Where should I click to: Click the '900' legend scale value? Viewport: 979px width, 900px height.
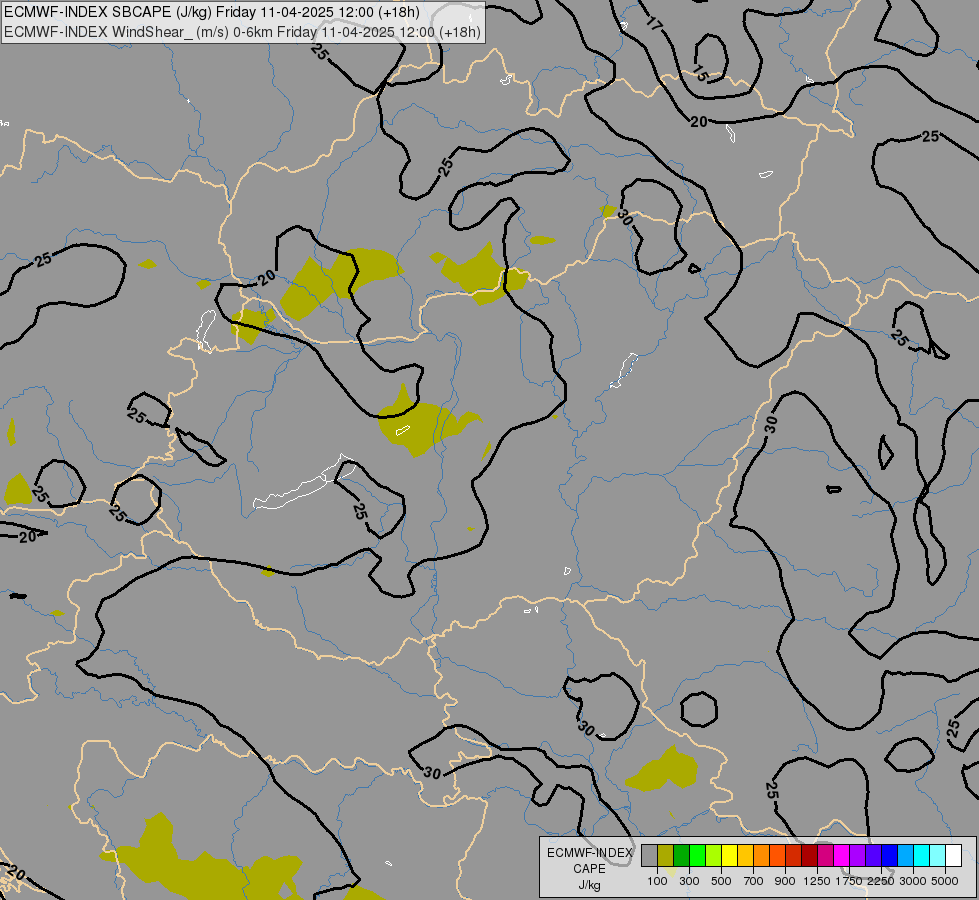pyautogui.click(x=785, y=881)
